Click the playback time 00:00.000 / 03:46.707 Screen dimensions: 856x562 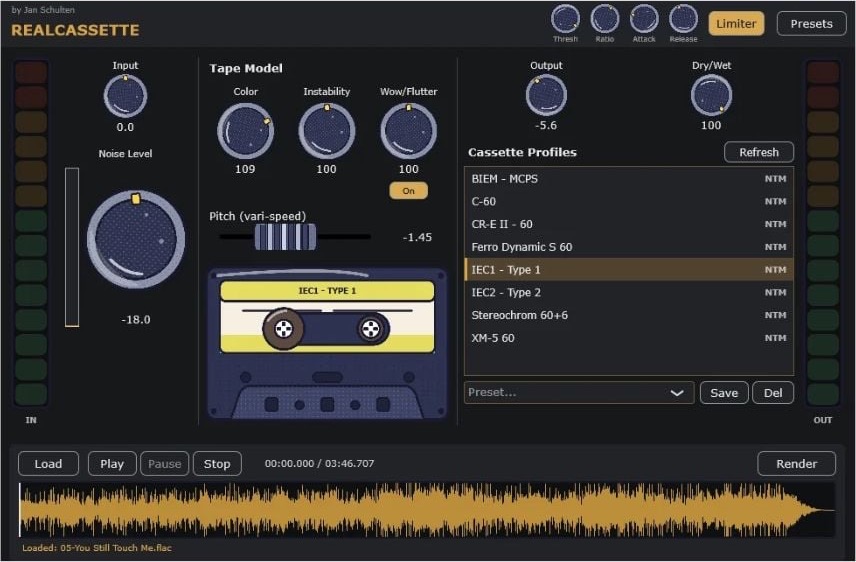(319, 464)
